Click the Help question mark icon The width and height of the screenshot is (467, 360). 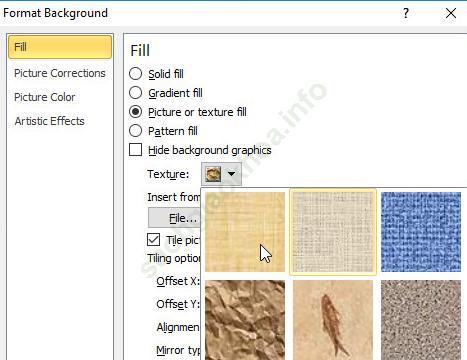[406, 13]
